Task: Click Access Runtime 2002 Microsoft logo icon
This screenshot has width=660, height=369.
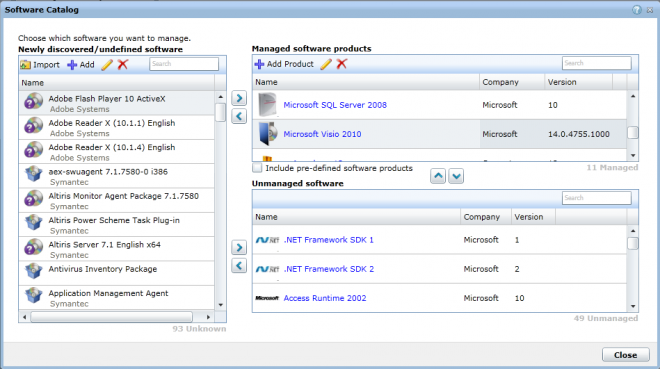Action: click(x=267, y=298)
